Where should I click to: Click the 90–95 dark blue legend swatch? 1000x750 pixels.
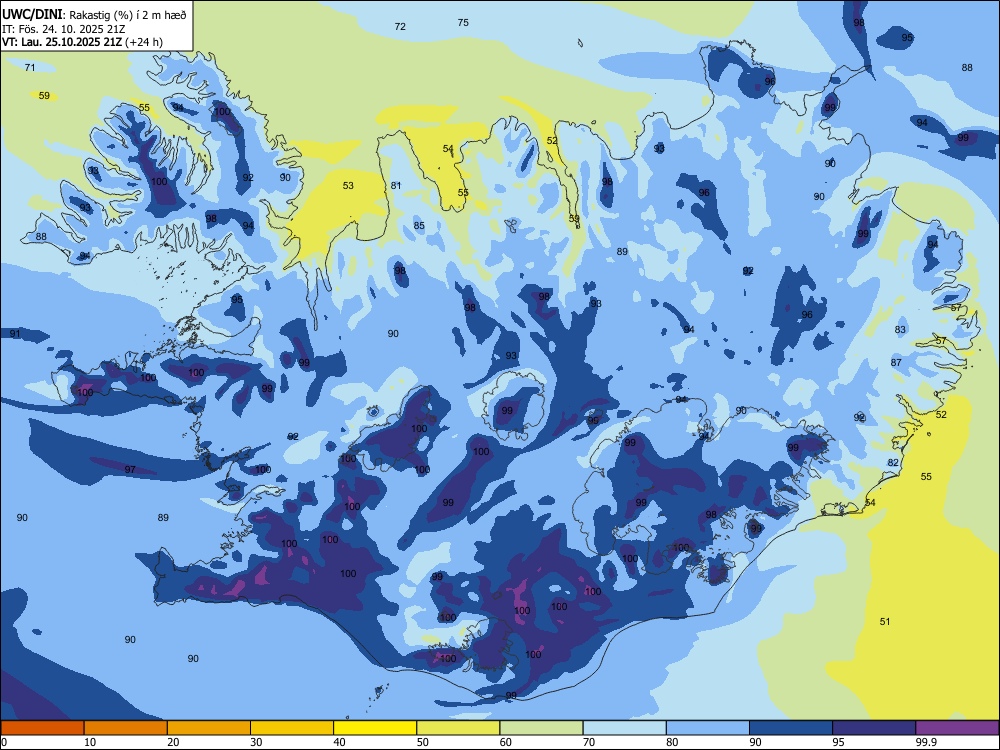point(791,728)
